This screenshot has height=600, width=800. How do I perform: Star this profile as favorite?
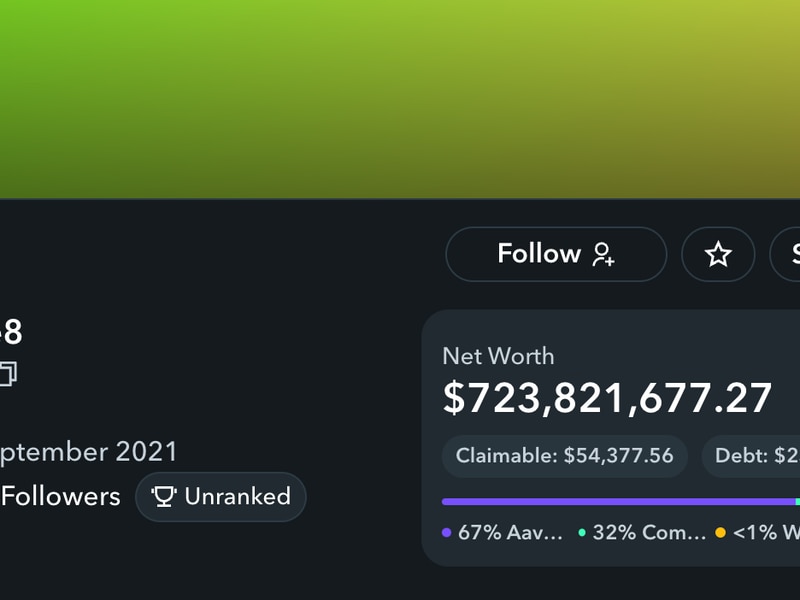pos(718,254)
